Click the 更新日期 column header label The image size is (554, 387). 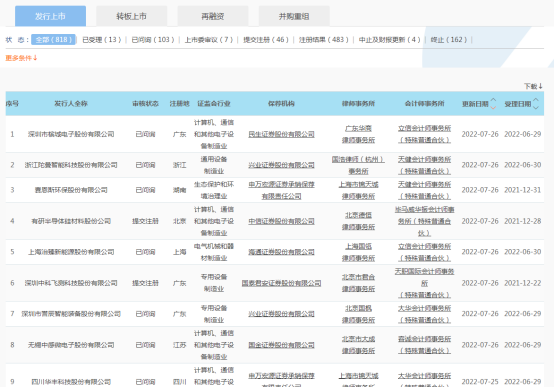[475, 104]
